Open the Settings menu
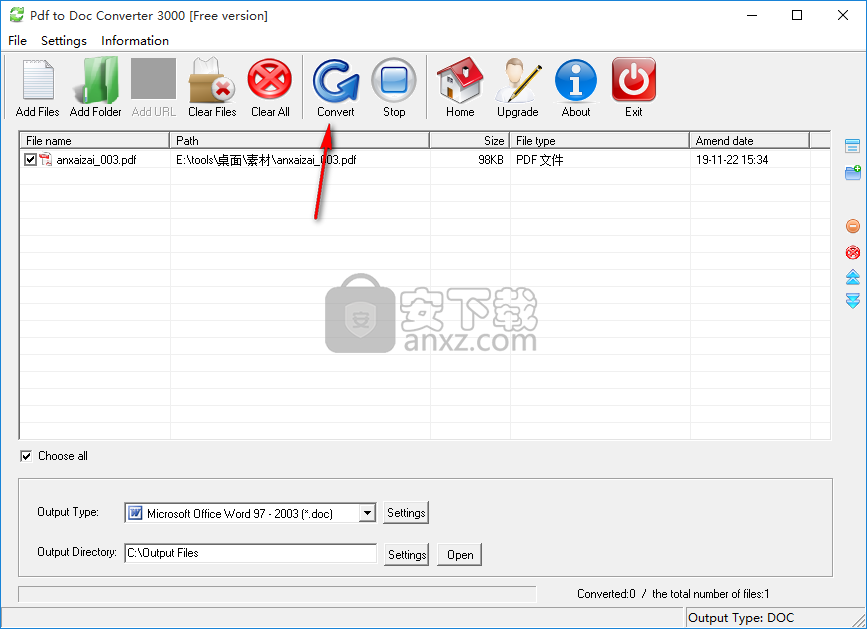This screenshot has width=867, height=629. [x=64, y=41]
